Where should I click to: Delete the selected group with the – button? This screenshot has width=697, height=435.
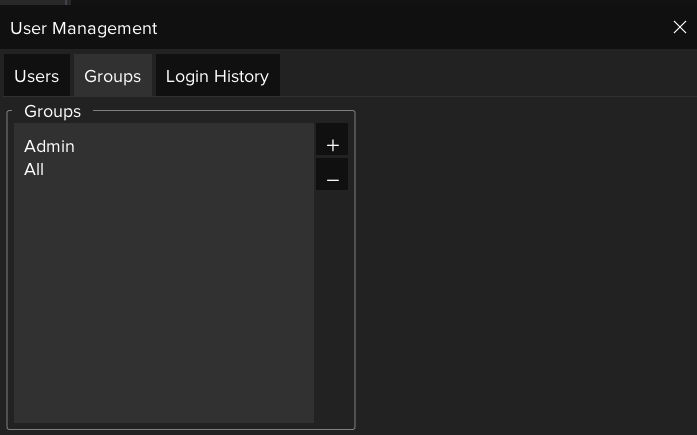point(332,175)
